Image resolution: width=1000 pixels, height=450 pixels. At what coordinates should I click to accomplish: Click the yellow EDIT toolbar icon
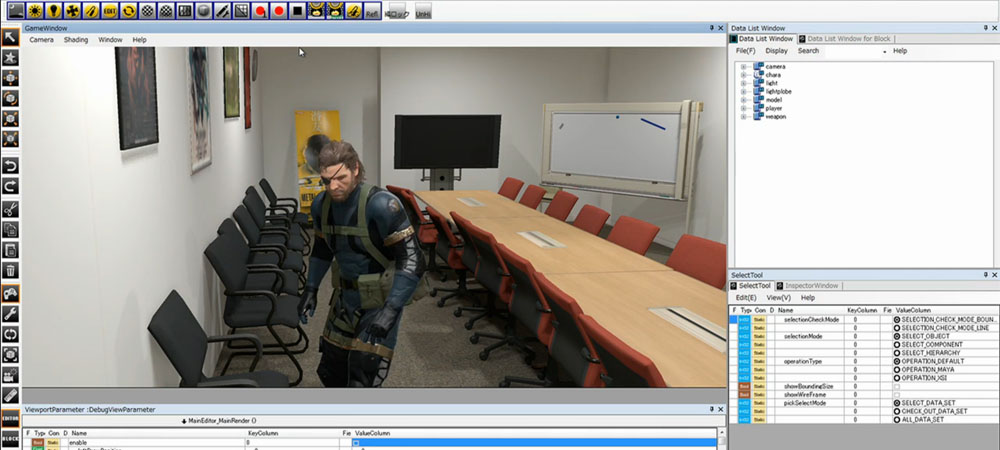pos(109,12)
